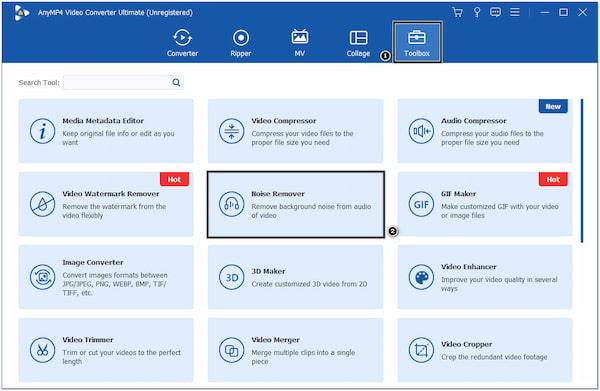This screenshot has height=391, width=600.
Task: Click the Noise Remover headphones icon
Action: point(232,204)
